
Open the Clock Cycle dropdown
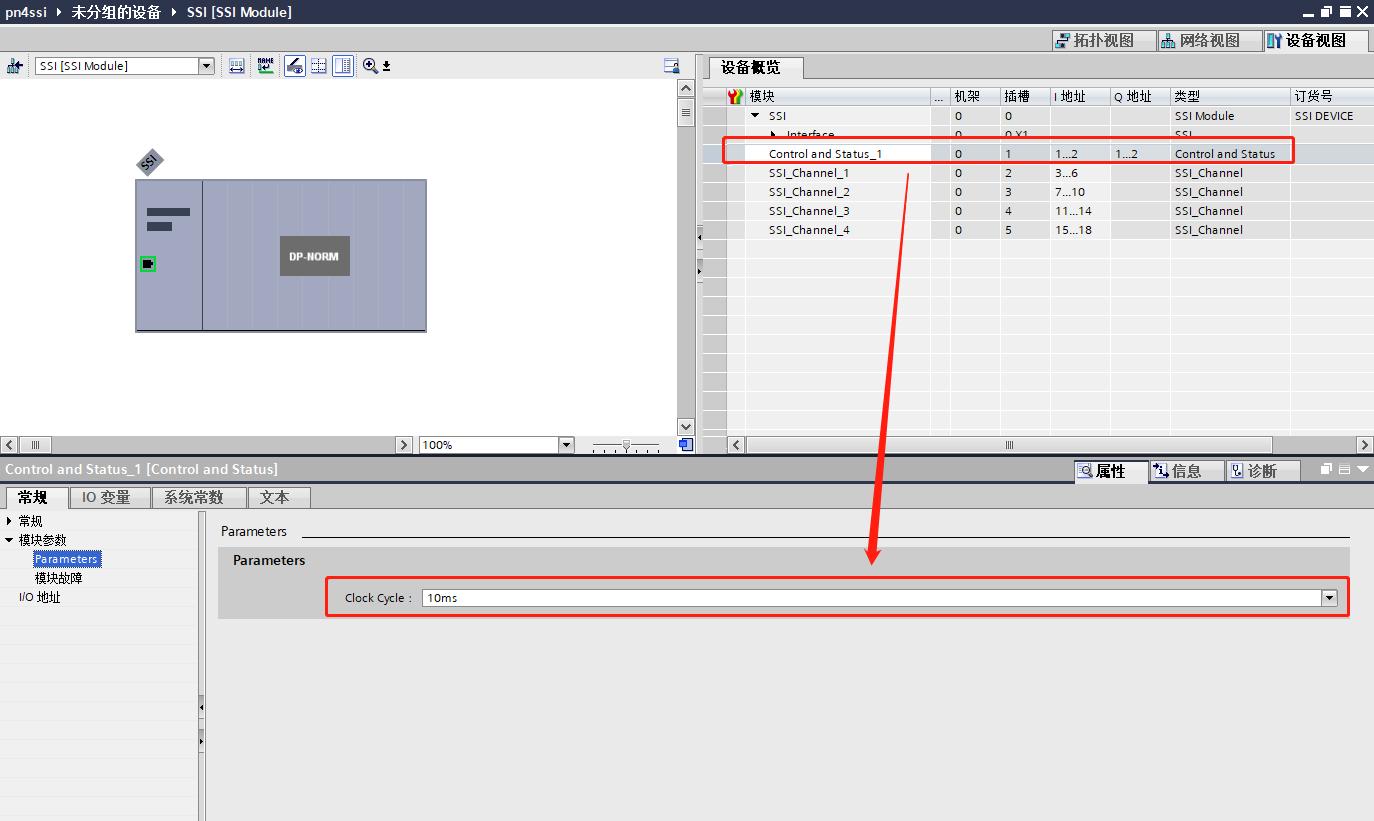coord(1329,598)
